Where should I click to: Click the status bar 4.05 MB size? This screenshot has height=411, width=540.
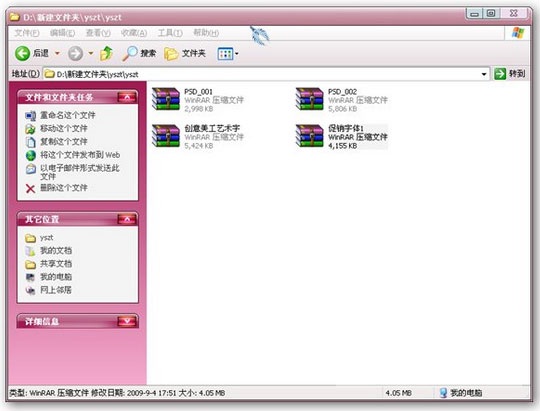click(398, 393)
